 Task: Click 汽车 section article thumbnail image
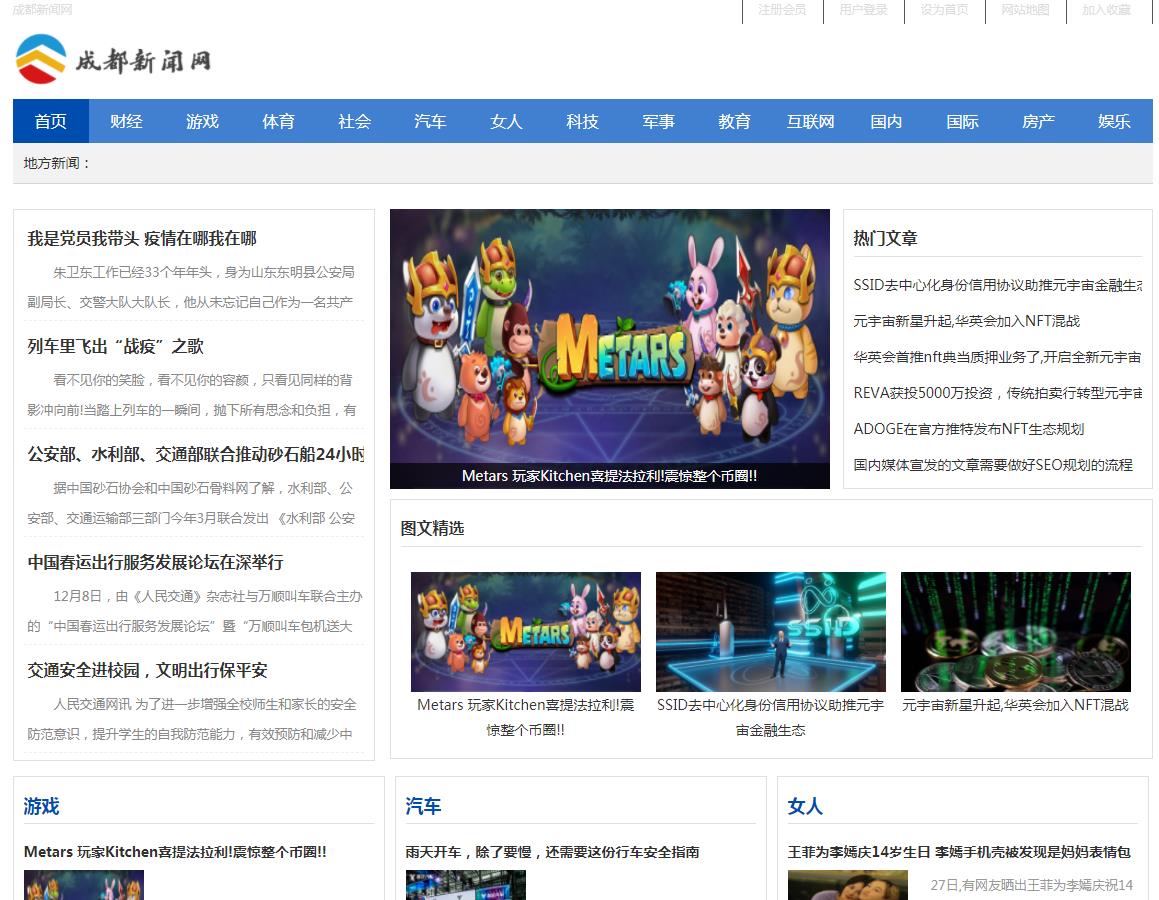click(466, 885)
